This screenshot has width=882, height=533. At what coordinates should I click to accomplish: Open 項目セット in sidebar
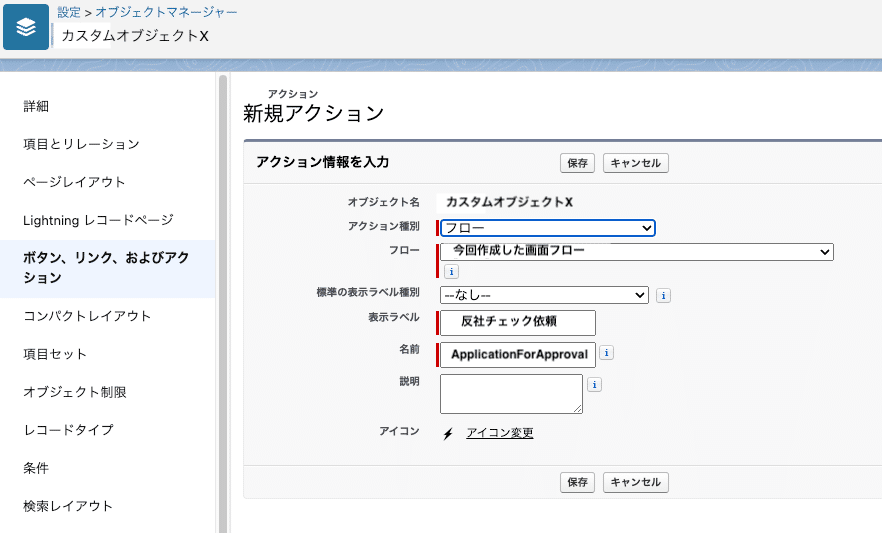pos(55,354)
